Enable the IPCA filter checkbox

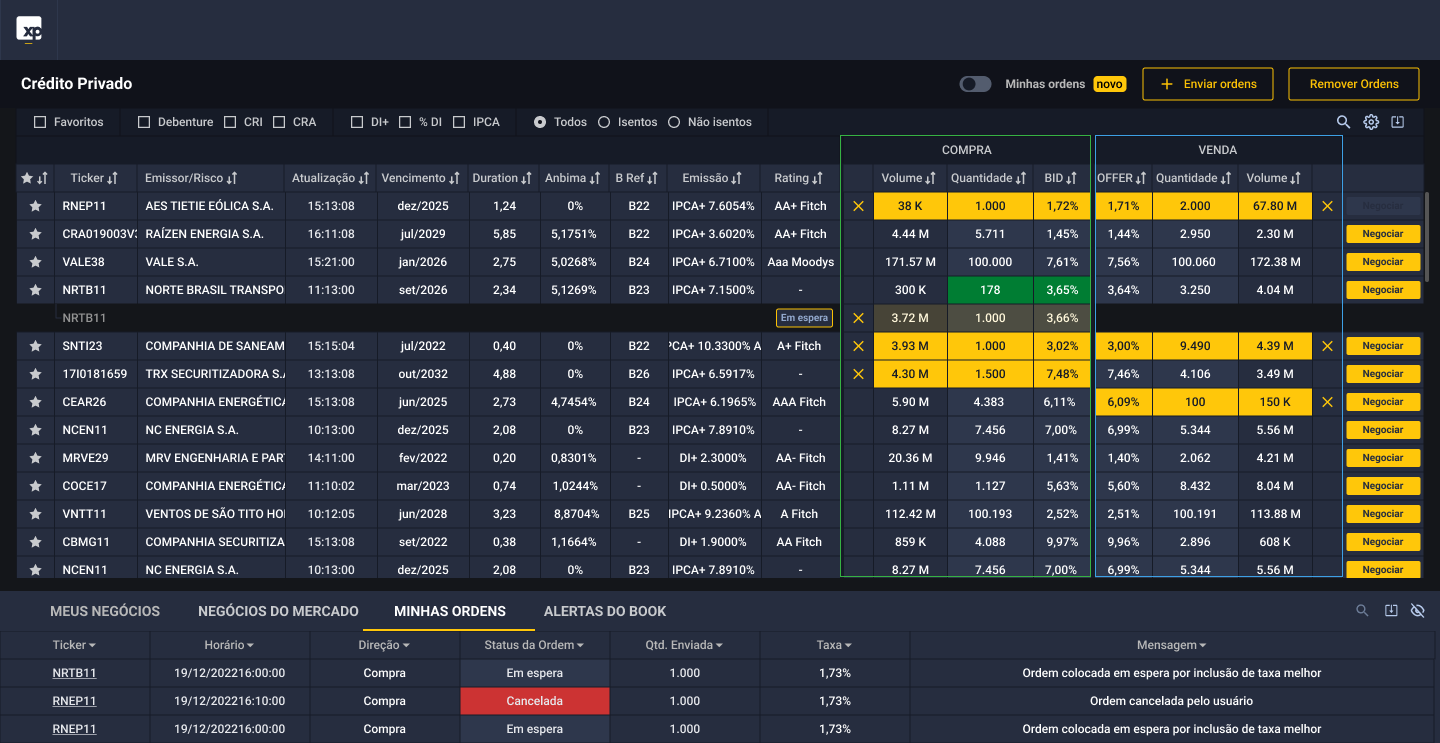(x=459, y=122)
